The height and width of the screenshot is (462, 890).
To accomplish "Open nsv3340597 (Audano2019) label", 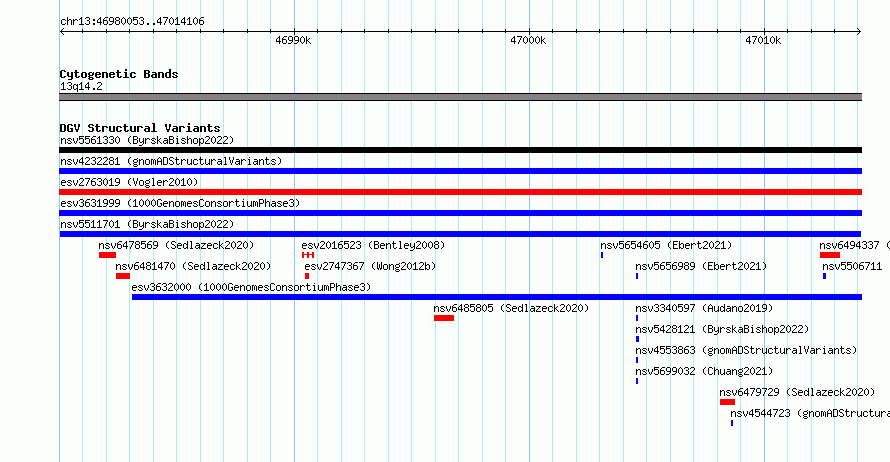I will (x=704, y=308).
